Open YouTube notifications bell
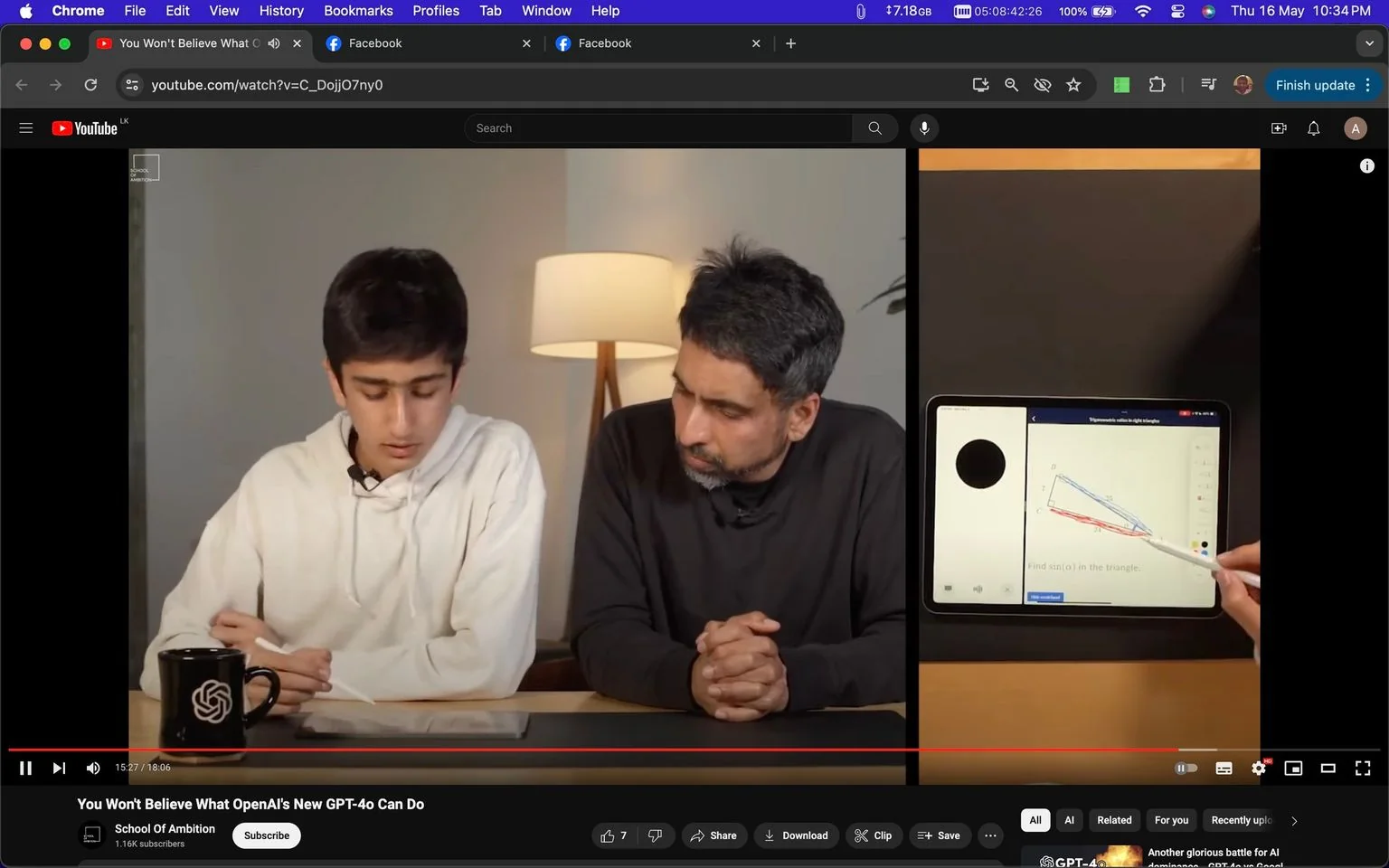The height and width of the screenshot is (868, 1389). click(x=1314, y=128)
